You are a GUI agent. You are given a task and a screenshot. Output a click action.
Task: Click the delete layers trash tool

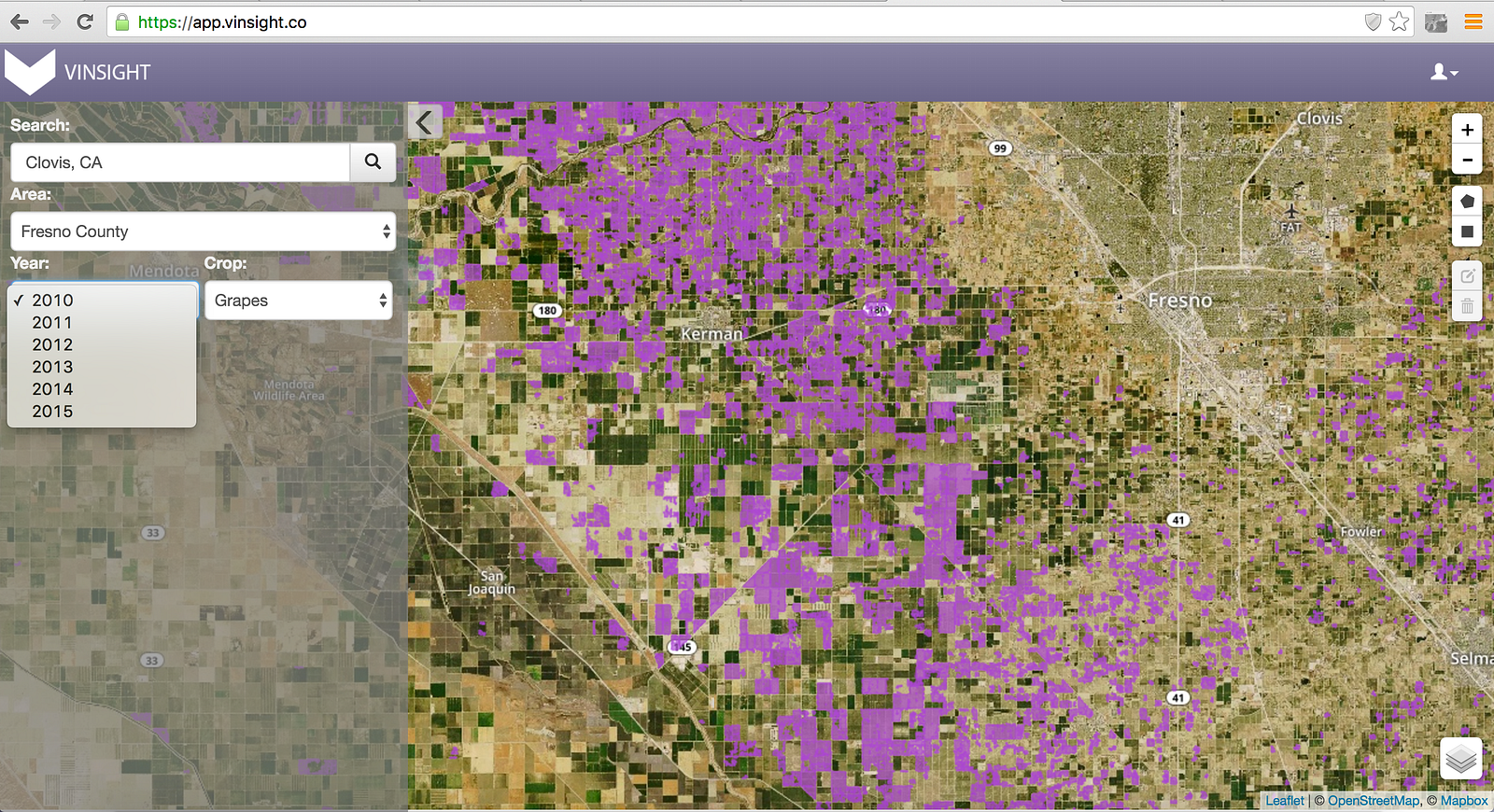[1467, 306]
